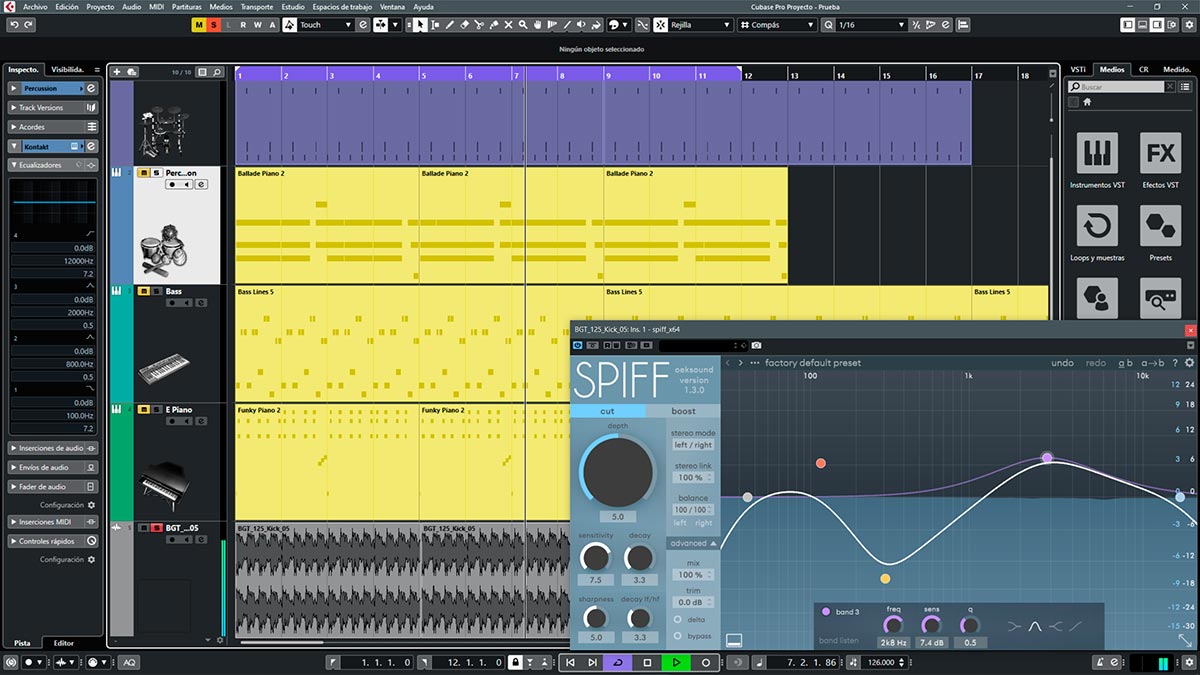Solo the E Piano track
The image size is (1200, 675).
tap(157, 410)
